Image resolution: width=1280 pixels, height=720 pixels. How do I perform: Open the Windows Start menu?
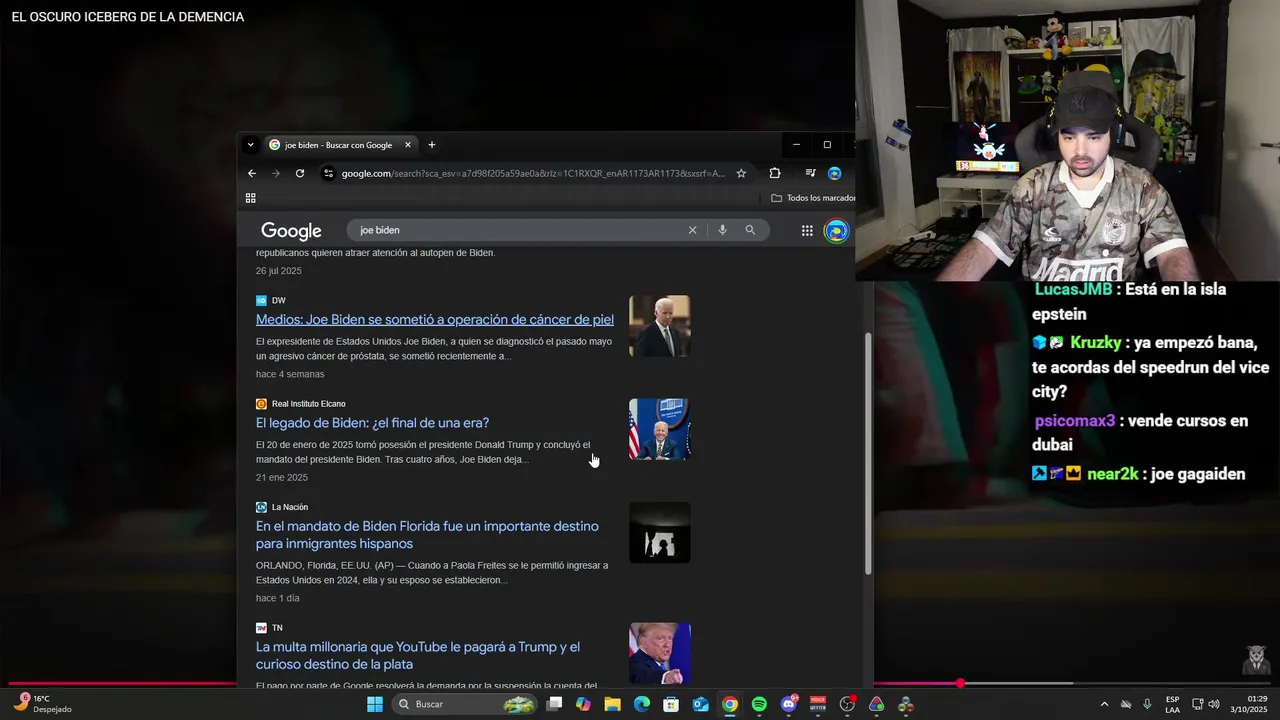tap(375, 704)
